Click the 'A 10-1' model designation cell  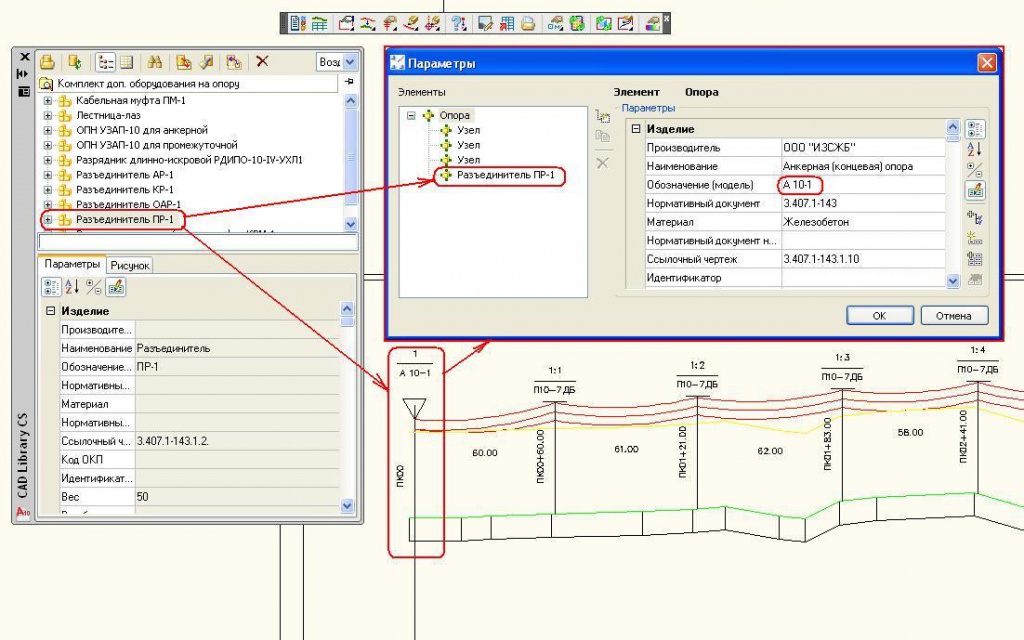(x=863, y=185)
